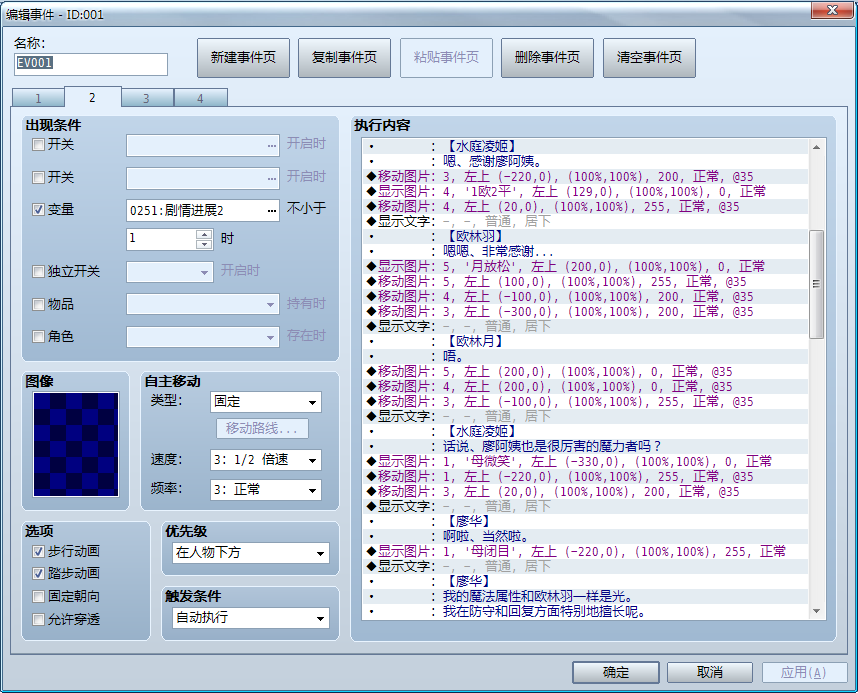Viewport: 858px width, 693px height.
Task: Click the 执行内容 vertical scrollbar thumb
Action: (816, 284)
